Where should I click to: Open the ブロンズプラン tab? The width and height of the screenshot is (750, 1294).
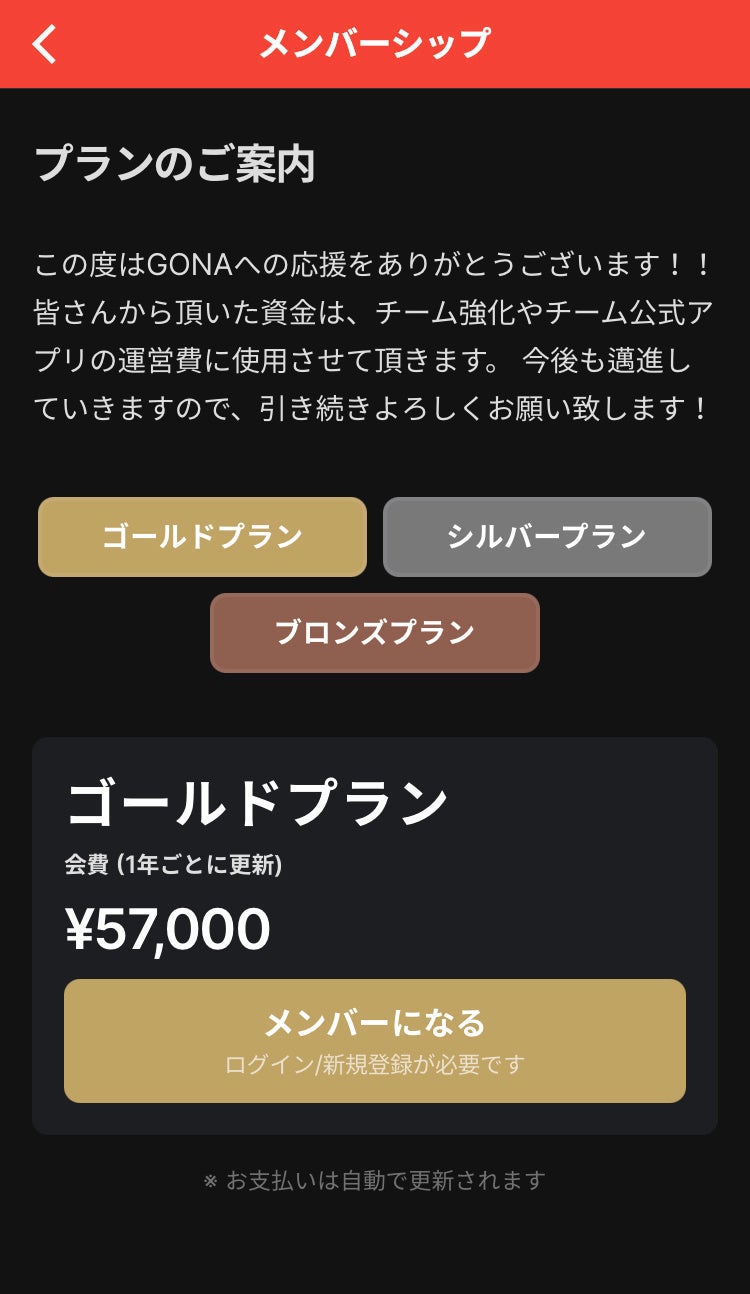[375, 633]
